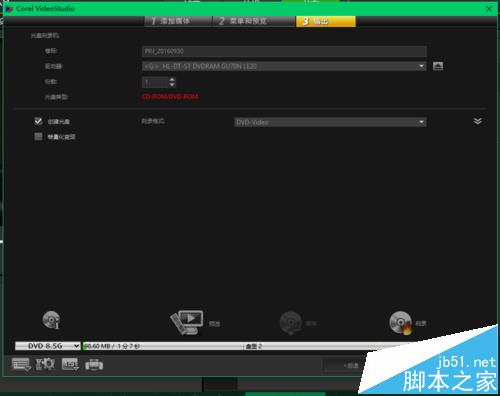Expand more burning options with double chevron
Screen dimensions: 500x396
(x=477, y=121)
